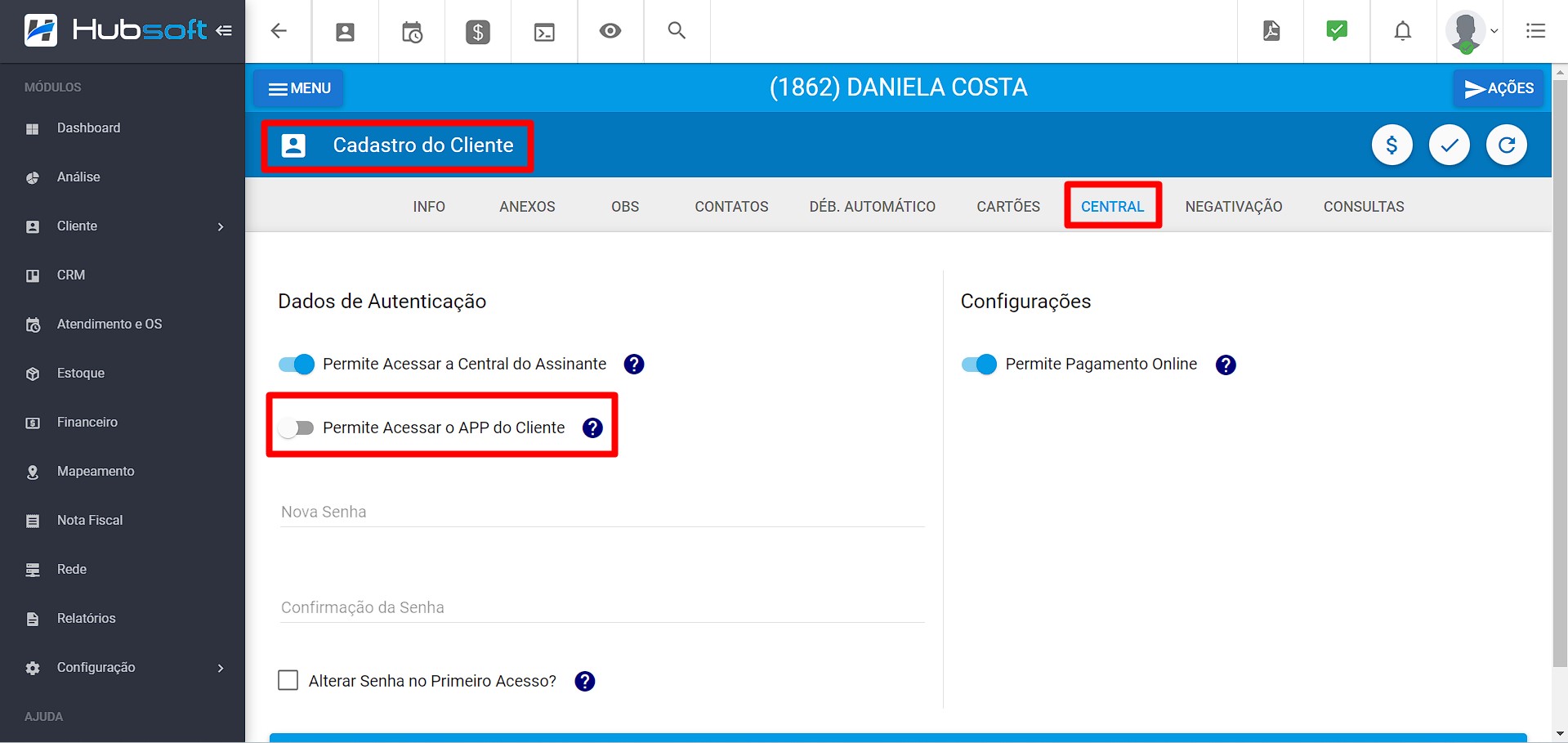Switch to the OBS tab
The image size is (1568, 743).
pyautogui.click(x=625, y=207)
